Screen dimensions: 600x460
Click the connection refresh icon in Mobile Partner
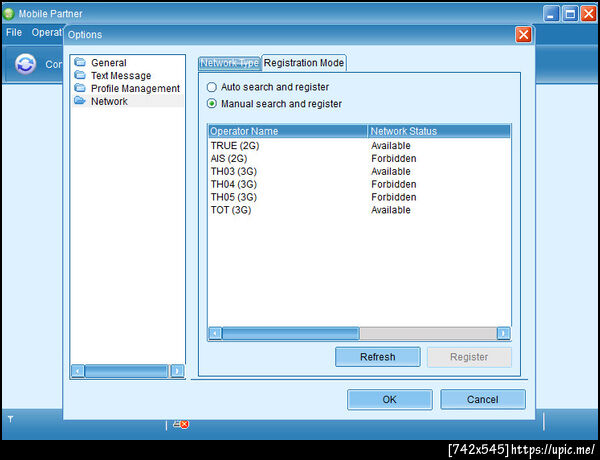click(x=26, y=64)
